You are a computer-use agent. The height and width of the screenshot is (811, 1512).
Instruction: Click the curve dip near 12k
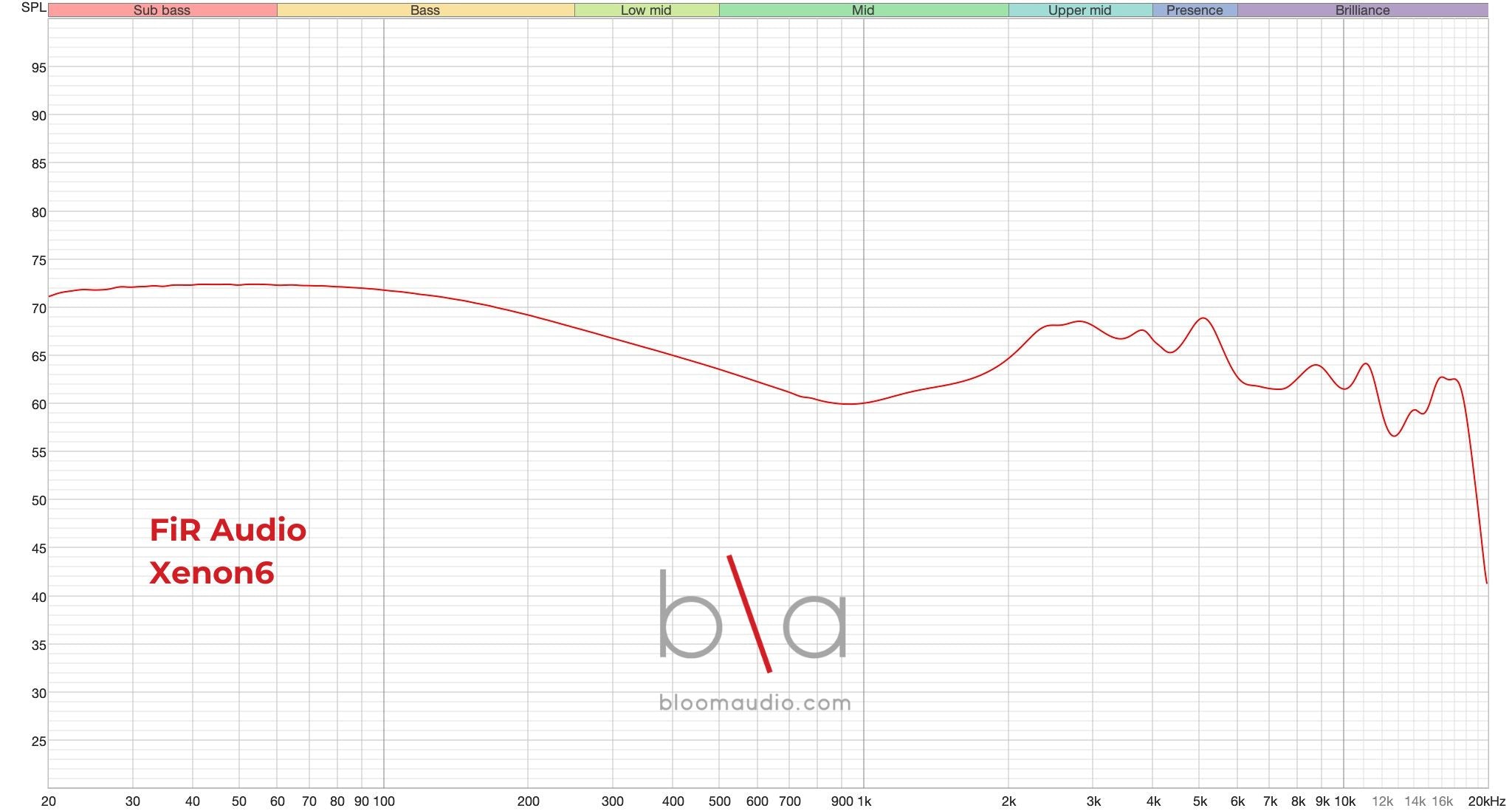click(x=1394, y=436)
